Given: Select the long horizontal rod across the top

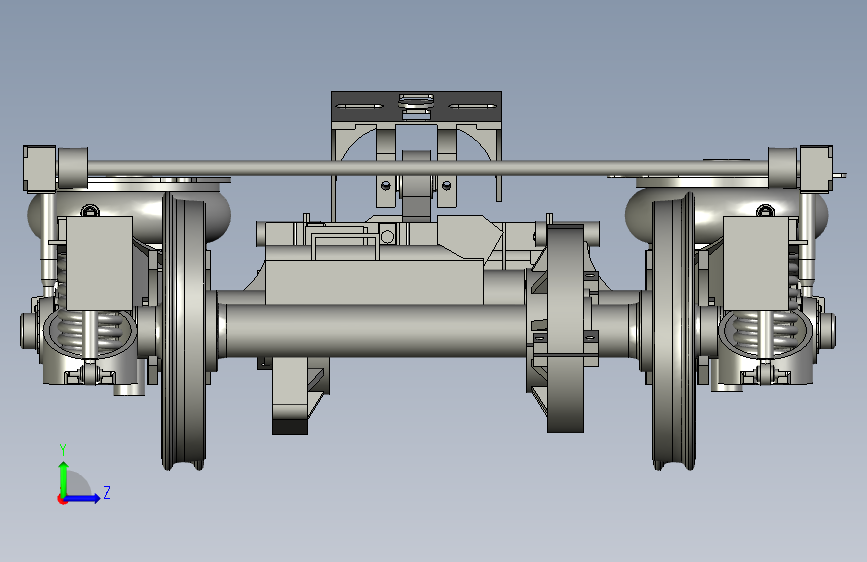Looking at the screenshot, I should click(x=427, y=168).
